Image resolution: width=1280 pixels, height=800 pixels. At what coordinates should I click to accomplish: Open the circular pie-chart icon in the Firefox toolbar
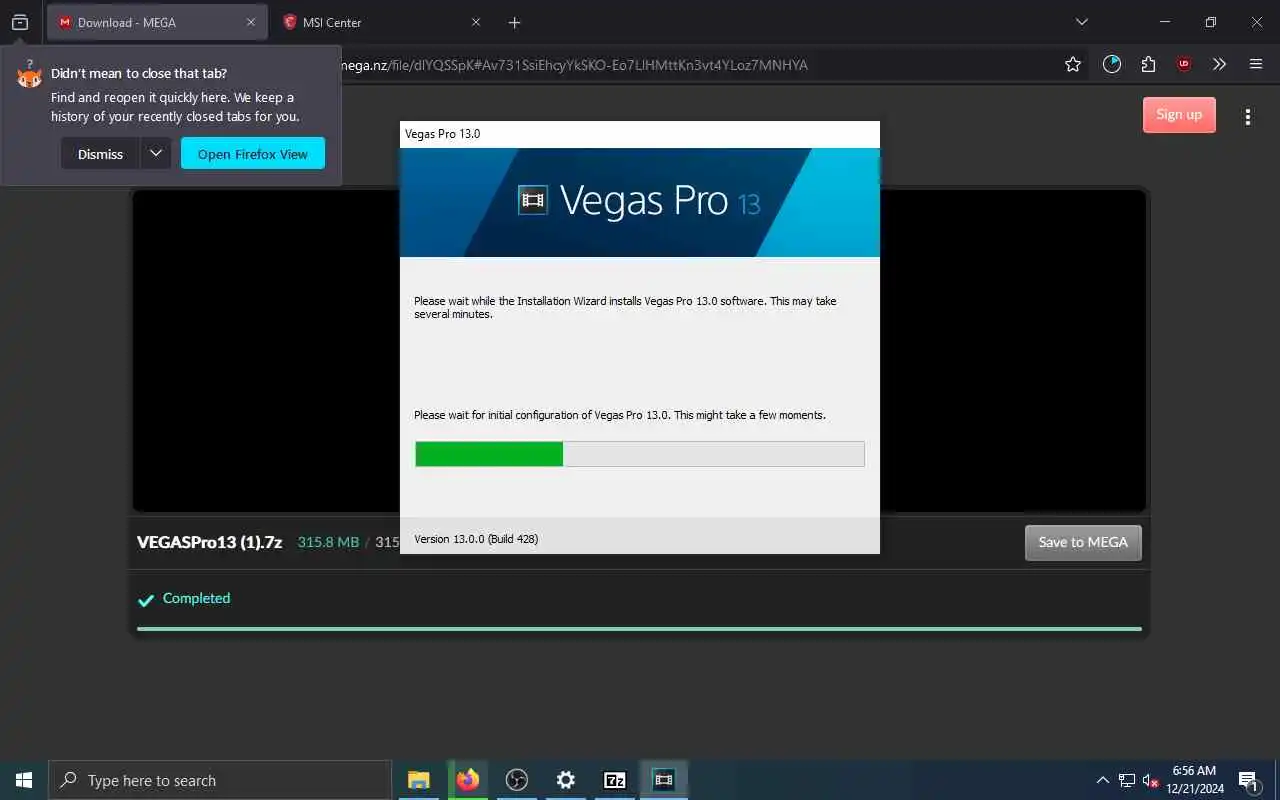[x=1112, y=64]
